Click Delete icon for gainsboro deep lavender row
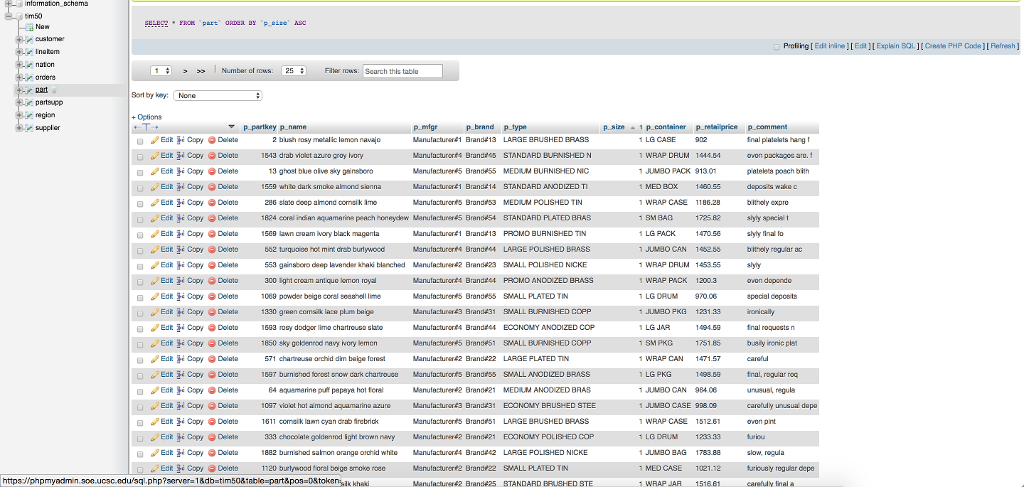Screen dimensions: 1024x487 click(212, 265)
